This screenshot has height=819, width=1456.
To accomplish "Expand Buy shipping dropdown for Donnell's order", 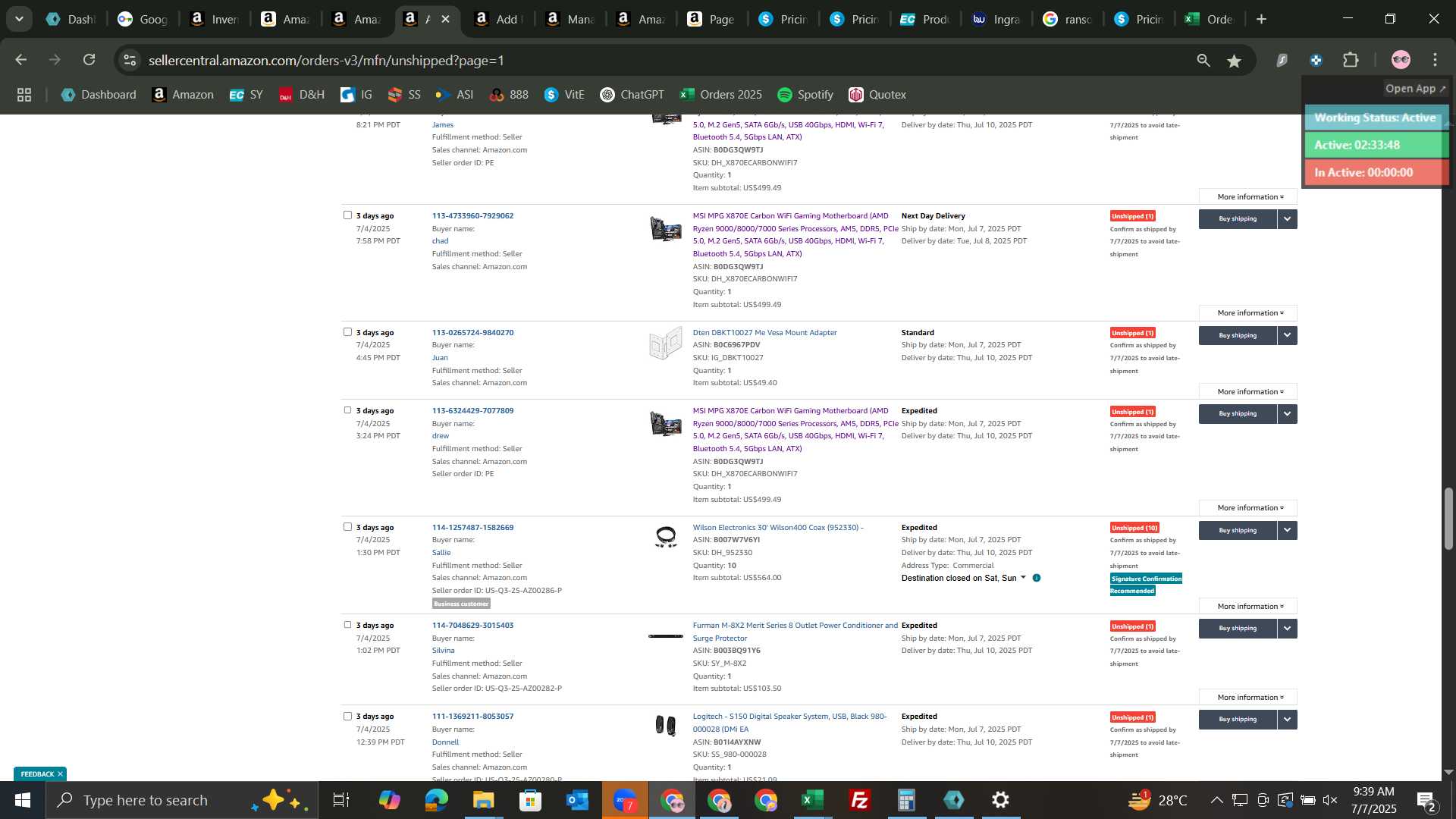I will tap(1288, 720).
